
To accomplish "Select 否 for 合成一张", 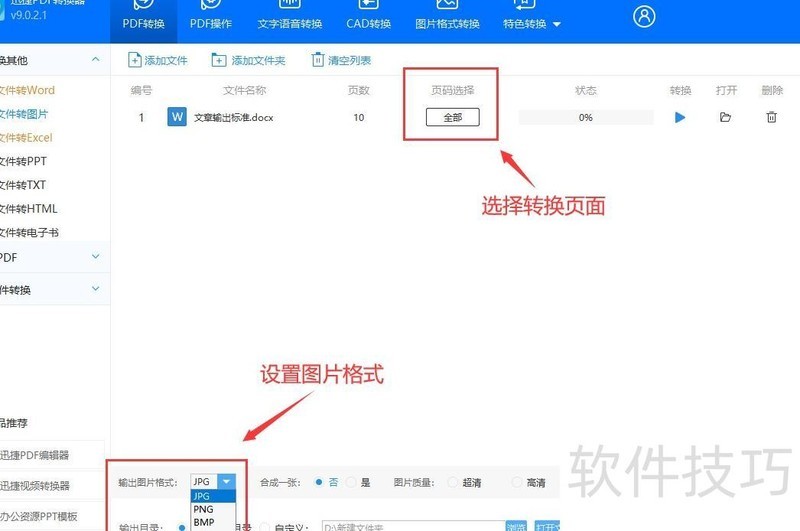I will tap(319, 482).
